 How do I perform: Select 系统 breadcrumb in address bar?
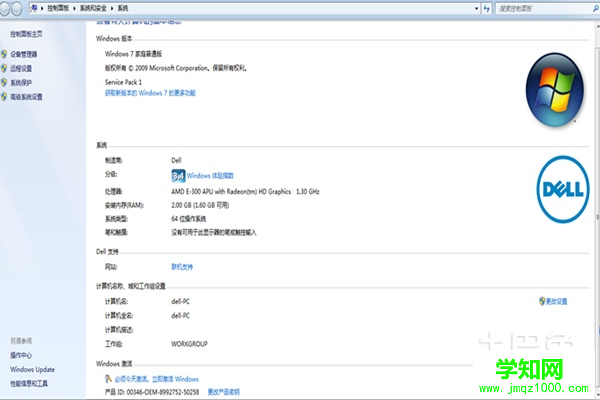[x=122, y=8]
